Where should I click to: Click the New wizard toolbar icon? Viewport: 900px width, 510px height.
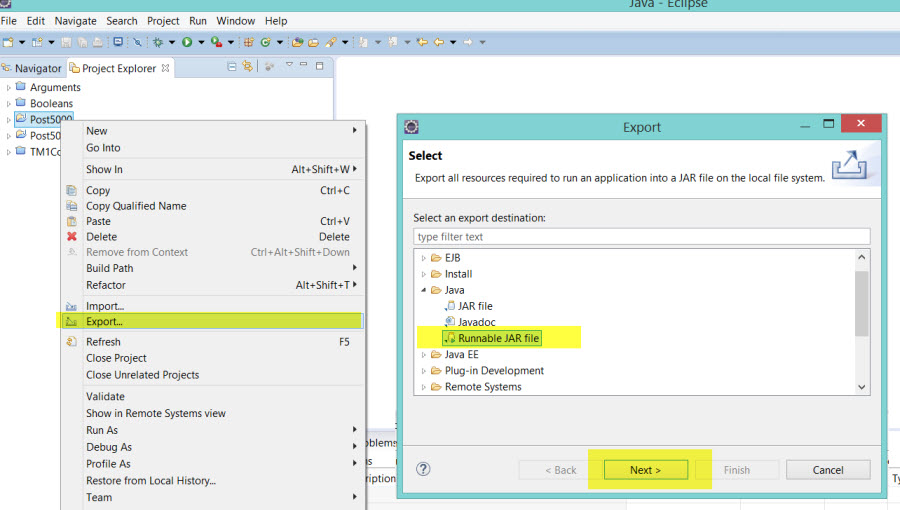(8, 42)
